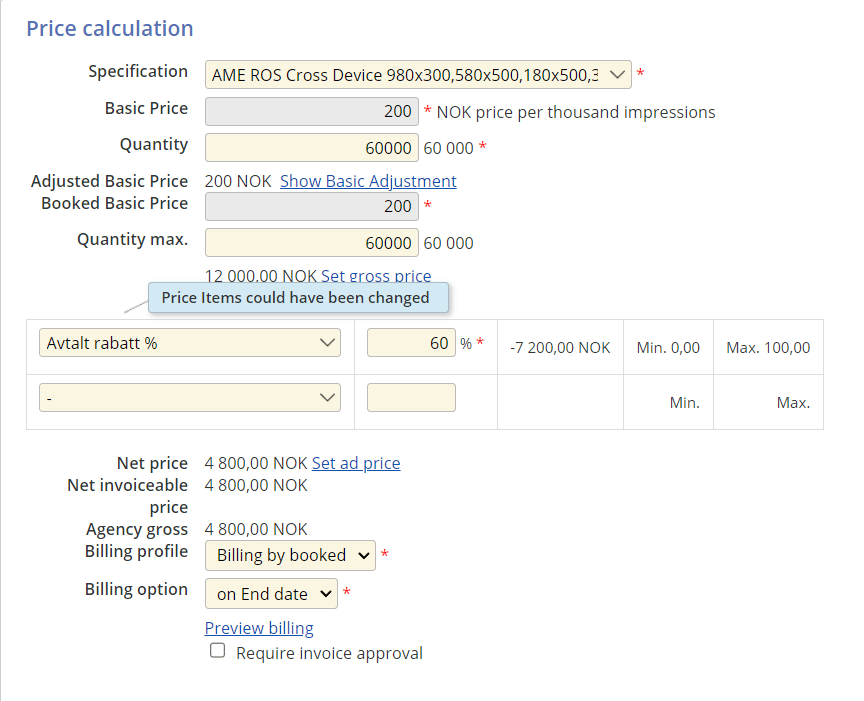Open the empty price item dropdown
864x701 pixels.
(190, 397)
